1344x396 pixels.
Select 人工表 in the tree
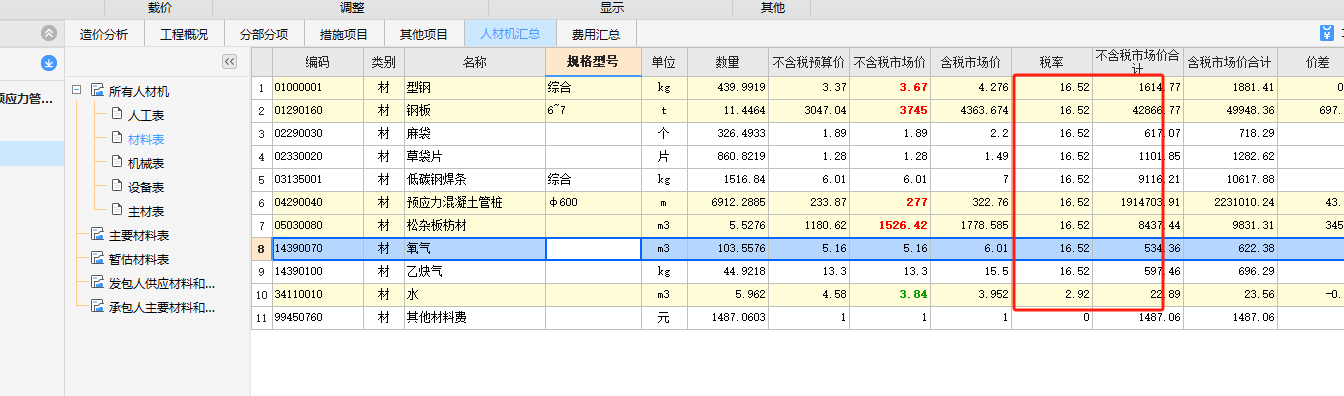click(146, 115)
